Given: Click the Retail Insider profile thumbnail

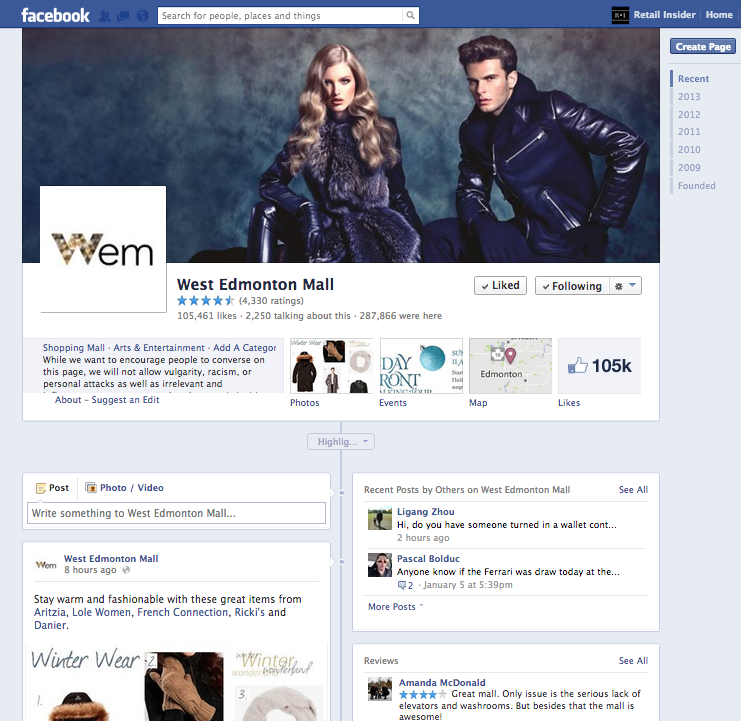Looking at the screenshot, I should tap(620, 15).
